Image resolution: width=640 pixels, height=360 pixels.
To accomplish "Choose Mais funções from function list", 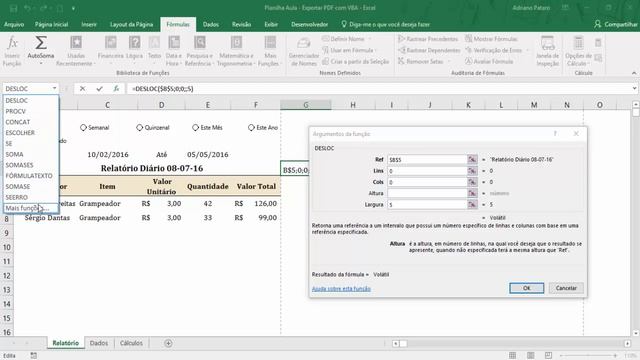I will (x=31, y=208).
